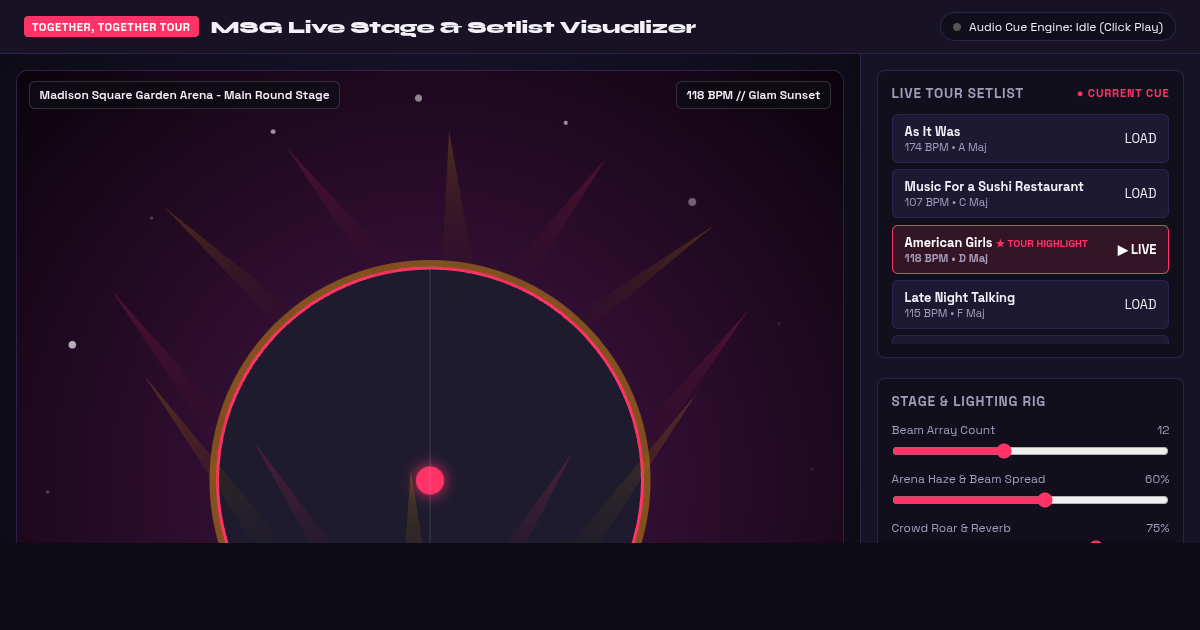Viewport: 1200px width, 630px height.
Task: Click the 107 BPM • C Maj details
Action: pyautogui.click(x=946, y=203)
